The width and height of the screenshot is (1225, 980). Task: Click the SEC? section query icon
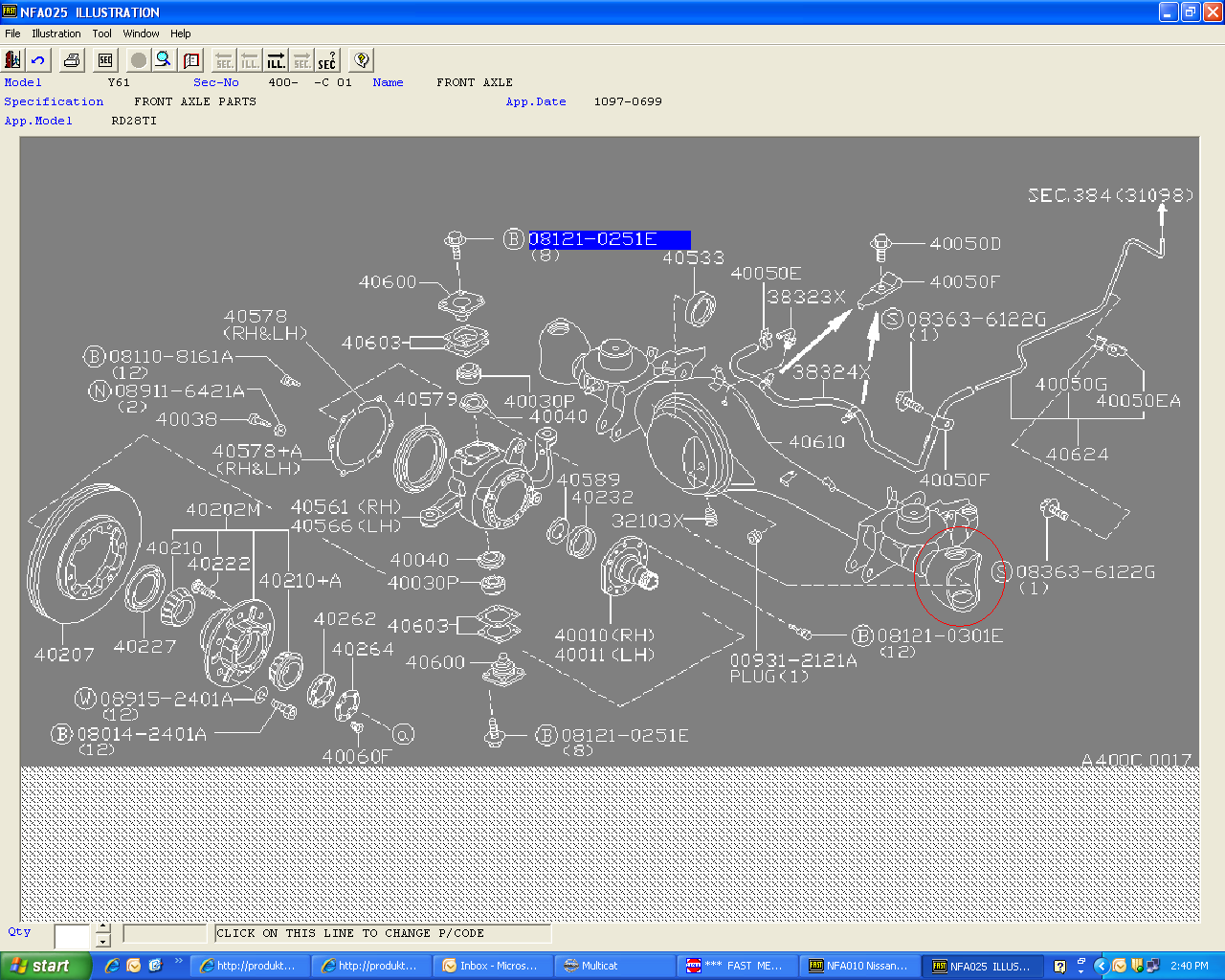[x=327, y=60]
